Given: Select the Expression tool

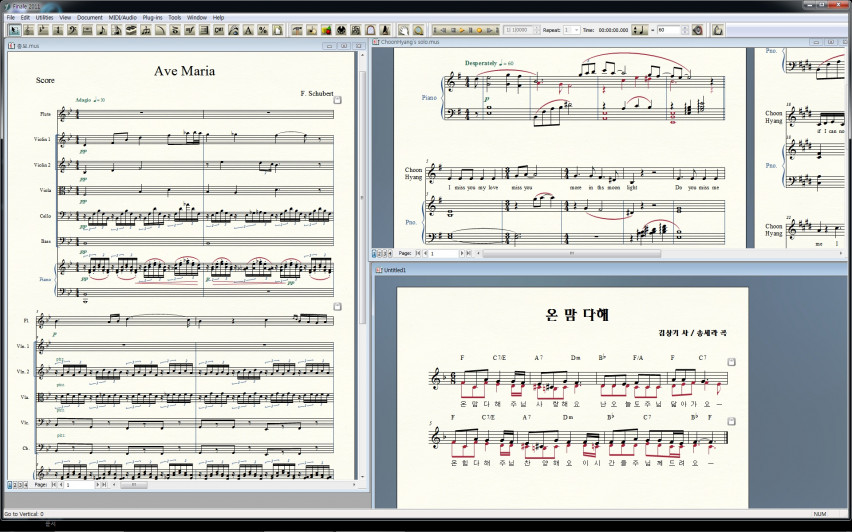Looking at the screenshot, I should [190, 30].
